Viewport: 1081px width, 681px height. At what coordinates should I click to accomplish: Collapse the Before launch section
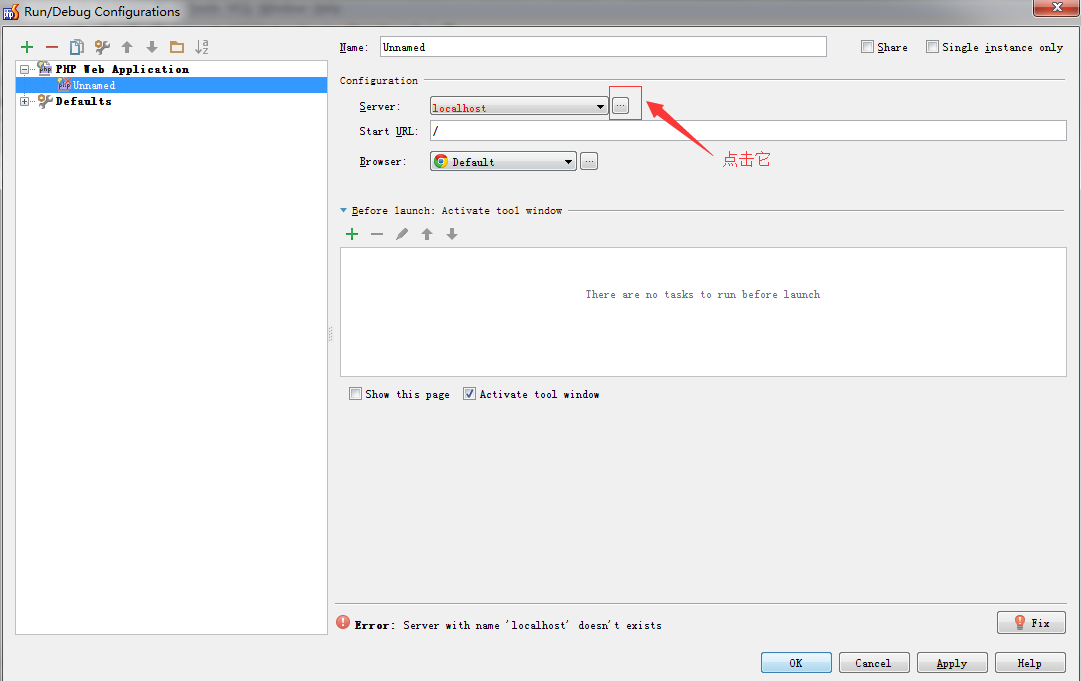(343, 210)
